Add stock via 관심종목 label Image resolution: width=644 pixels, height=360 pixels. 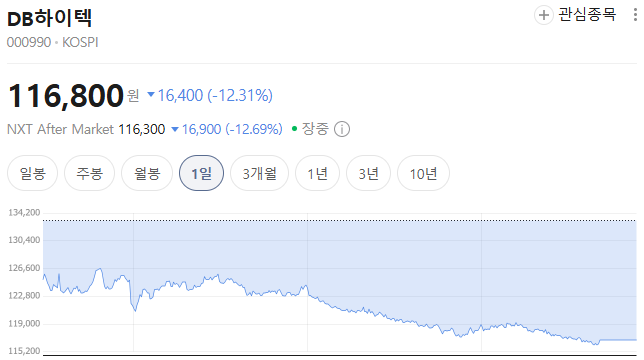click(587, 15)
